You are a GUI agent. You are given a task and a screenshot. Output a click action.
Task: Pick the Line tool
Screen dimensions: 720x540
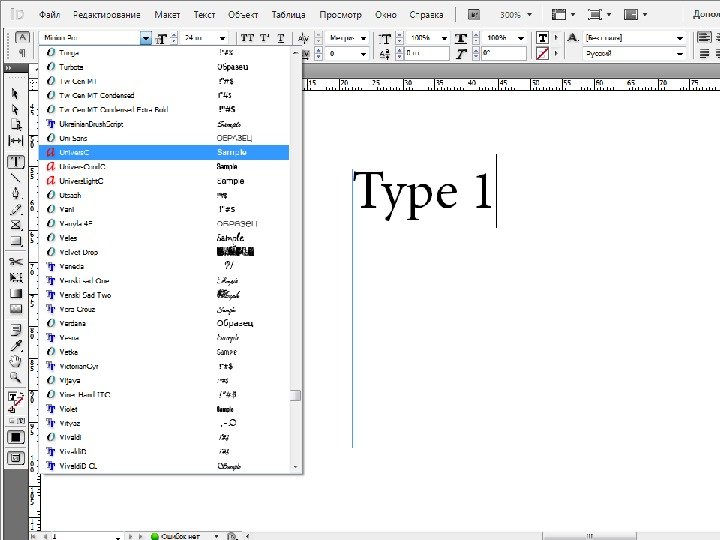point(16,177)
